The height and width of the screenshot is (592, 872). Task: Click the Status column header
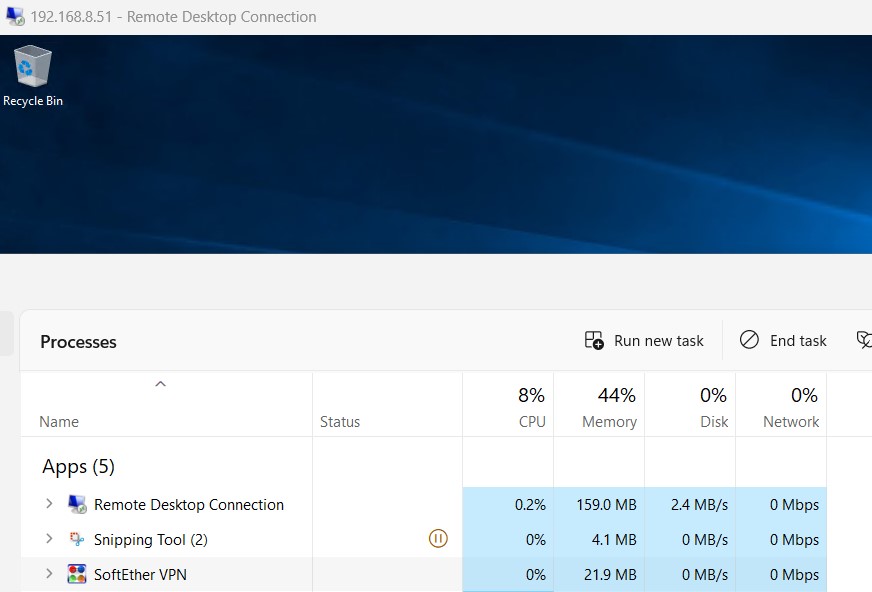tap(340, 421)
